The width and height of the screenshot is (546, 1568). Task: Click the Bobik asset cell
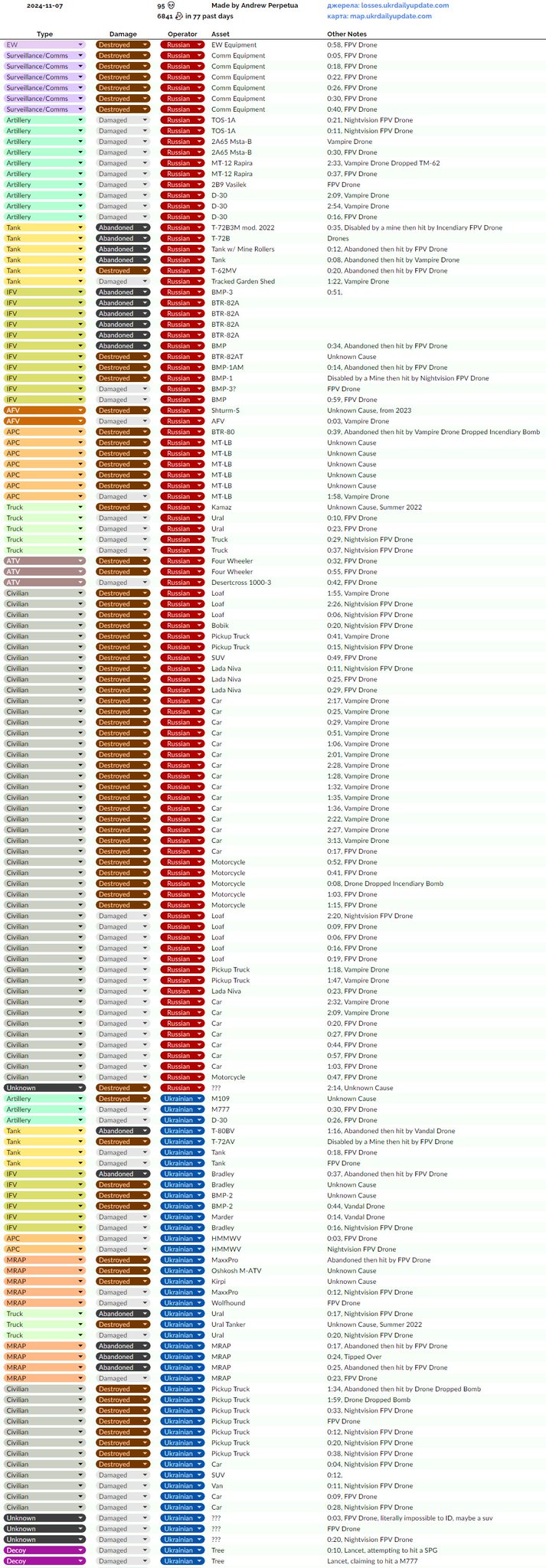(220, 626)
